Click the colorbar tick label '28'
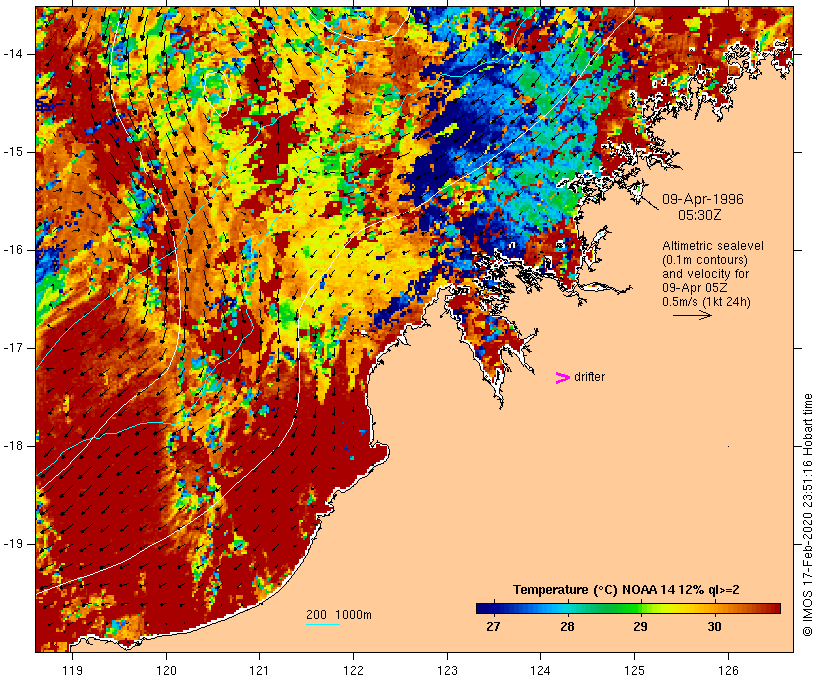 click(x=567, y=626)
